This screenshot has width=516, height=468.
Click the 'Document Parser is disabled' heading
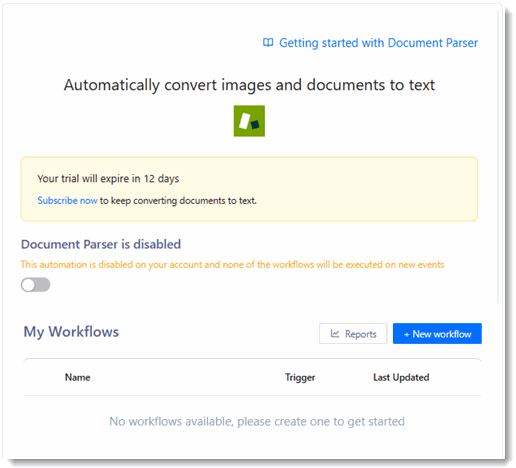pyautogui.click(x=101, y=244)
